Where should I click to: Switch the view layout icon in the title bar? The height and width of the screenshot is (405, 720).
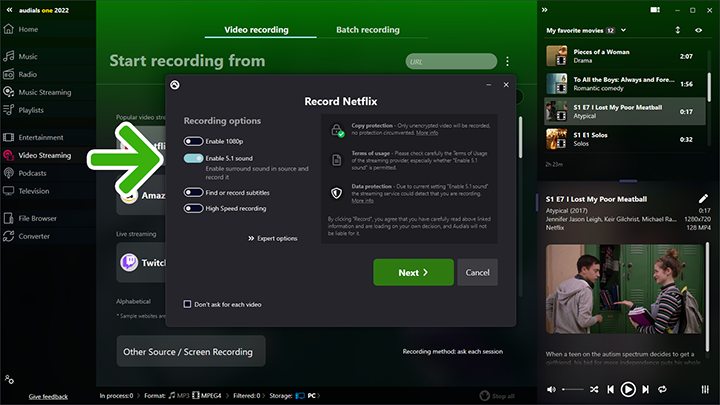[x=655, y=10]
